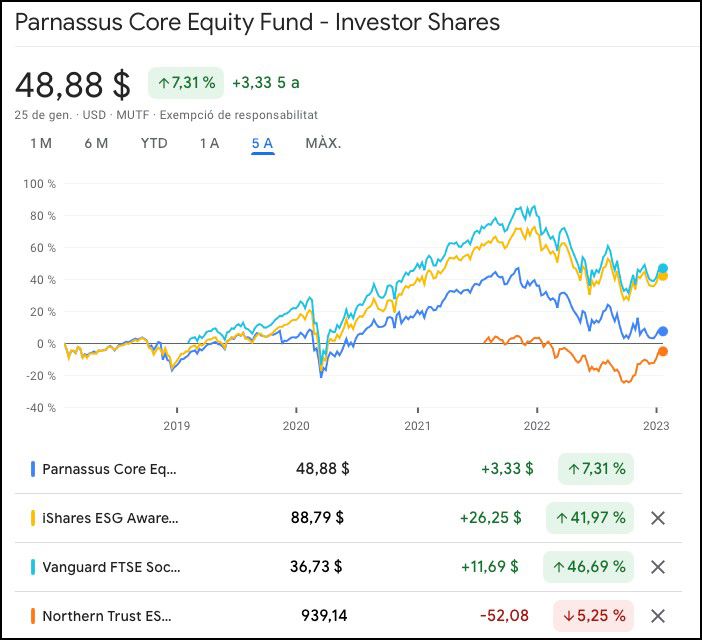Click the red 5,25 % change badge
Viewport: 702px width, 640px height.
click(x=593, y=616)
